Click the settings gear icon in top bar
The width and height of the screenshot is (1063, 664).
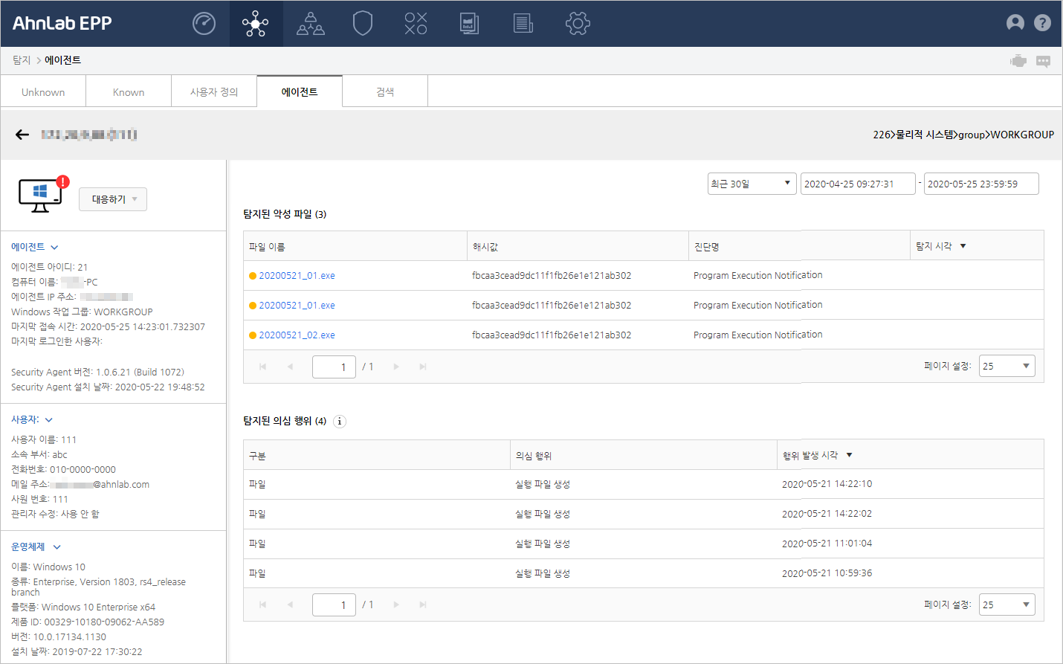tap(577, 23)
